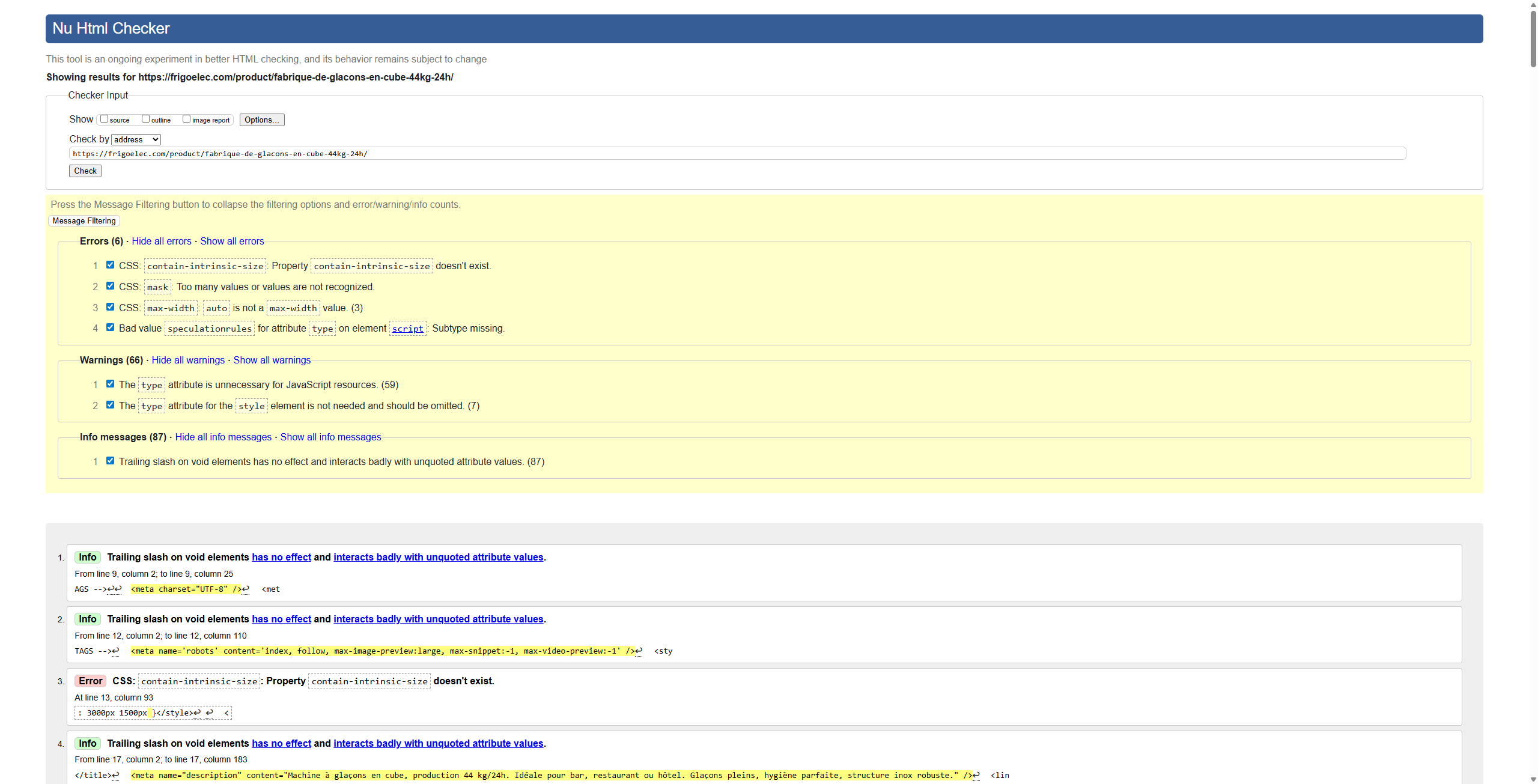Click Hide all errors
The height and width of the screenshot is (784, 1538).
tap(161, 241)
